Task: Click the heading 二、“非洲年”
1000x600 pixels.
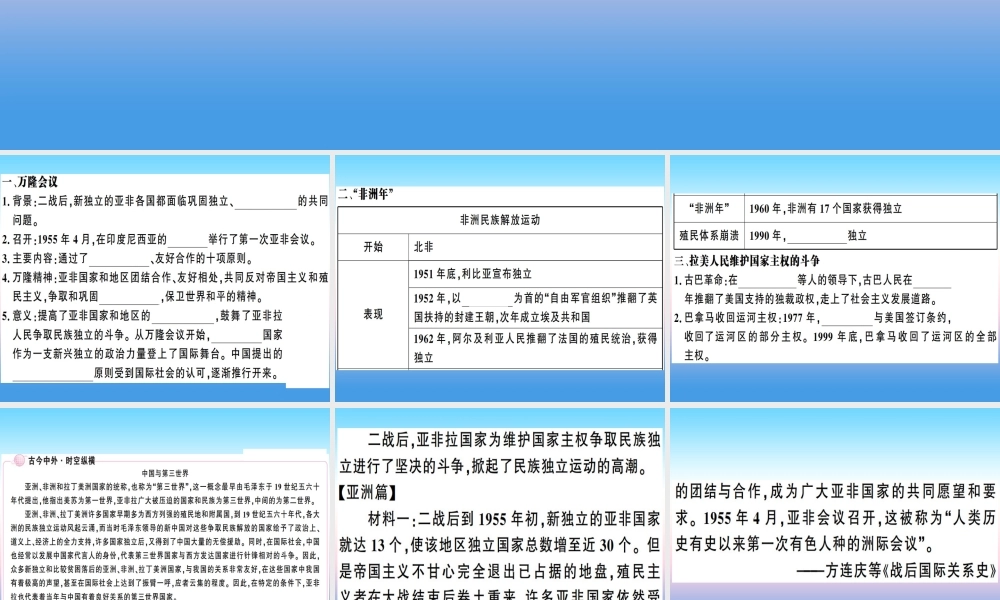Action: [x=366, y=194]
